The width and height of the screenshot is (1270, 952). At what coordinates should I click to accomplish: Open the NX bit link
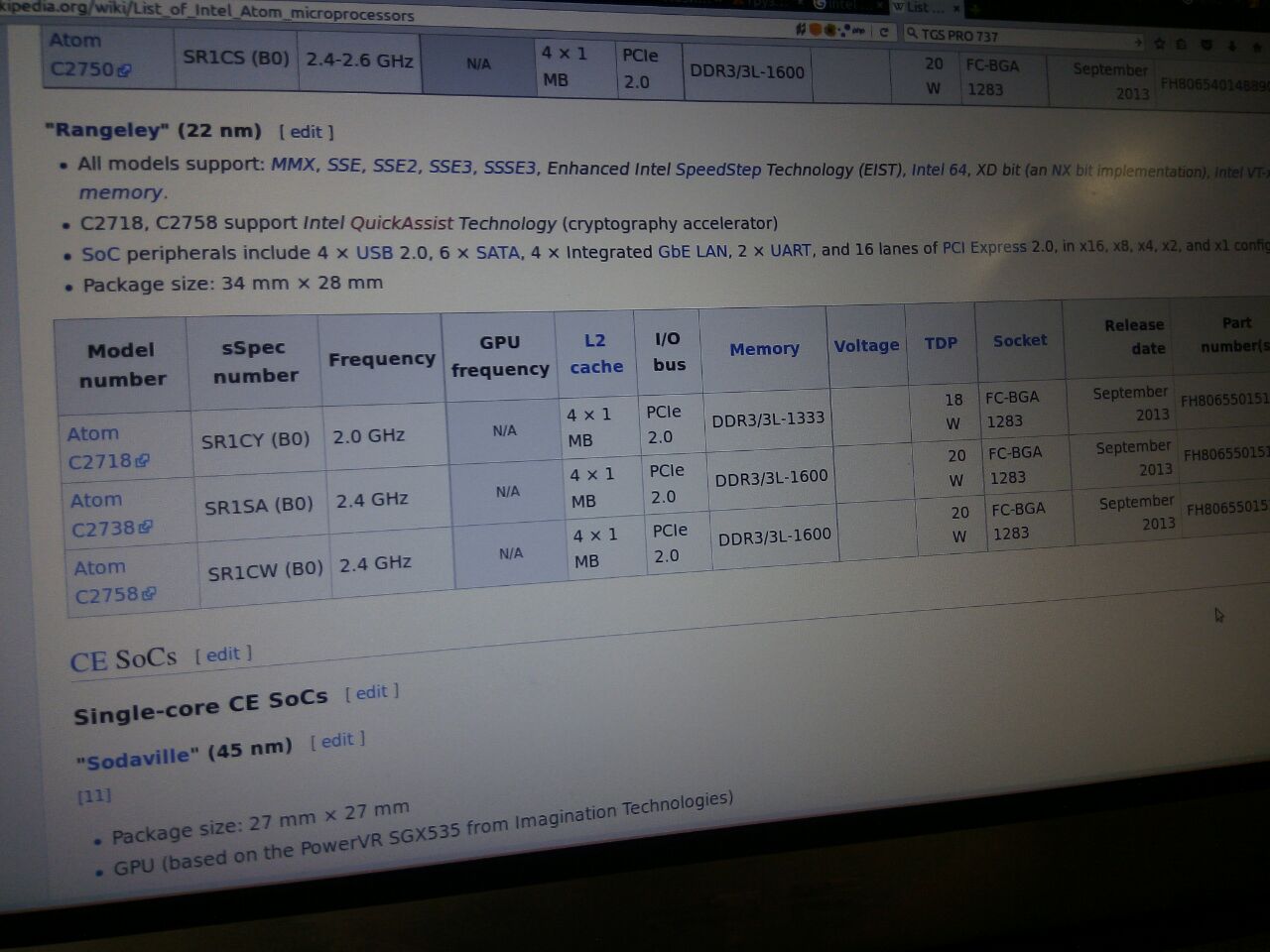pyautogui.click(x=1071, y=171)
